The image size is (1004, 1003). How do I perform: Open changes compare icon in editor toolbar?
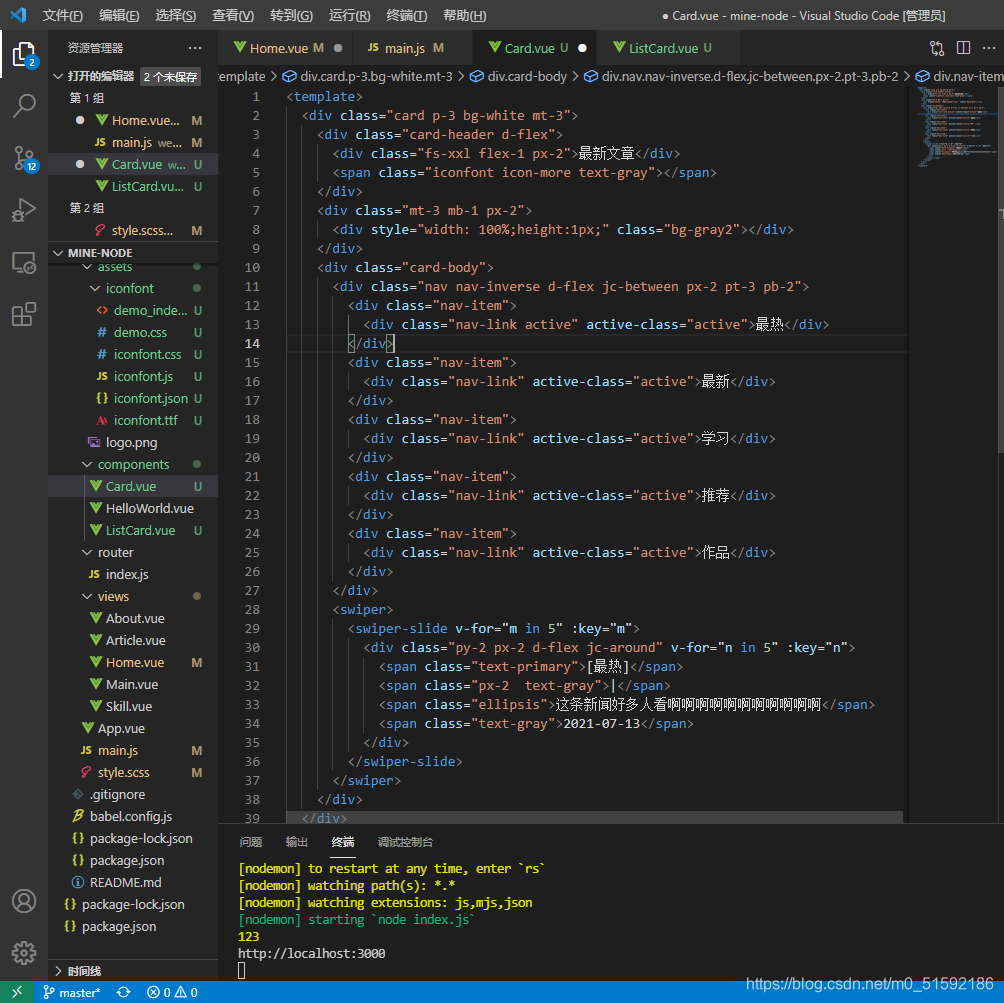(937, 48)
